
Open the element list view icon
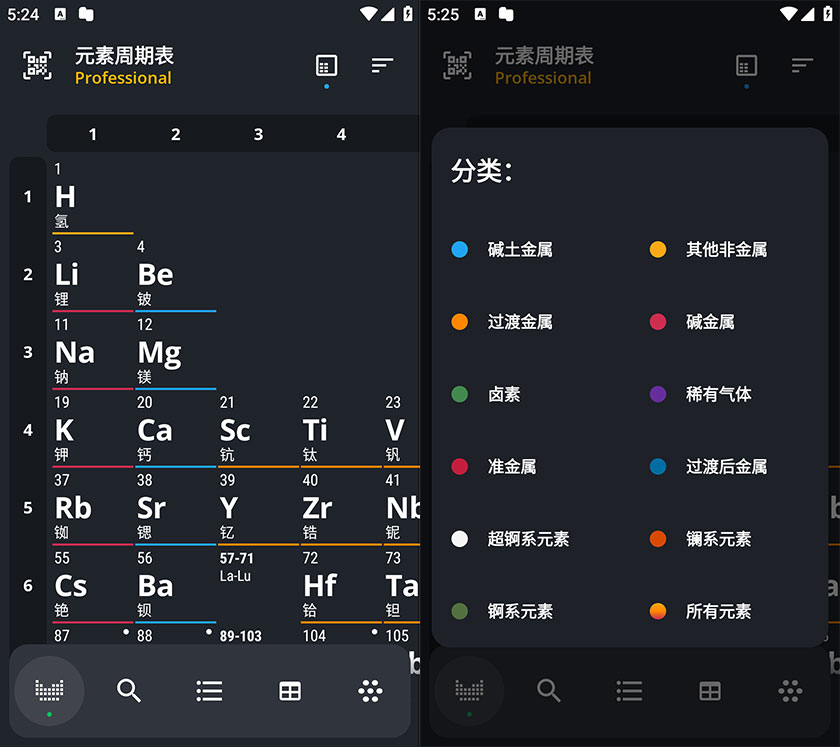tap(209, 690)
